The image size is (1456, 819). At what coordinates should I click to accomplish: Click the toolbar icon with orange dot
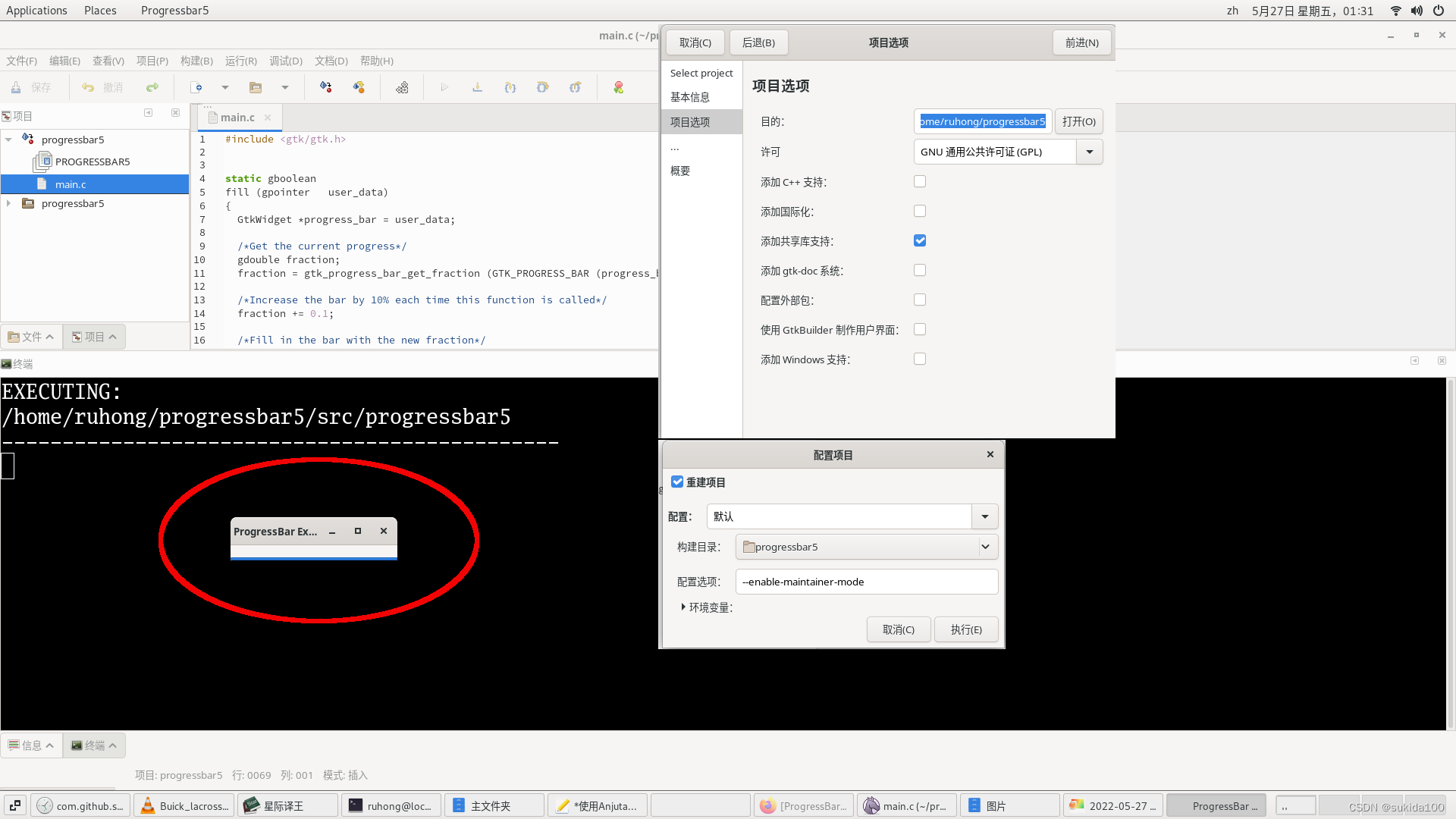(x=359, y=88)
